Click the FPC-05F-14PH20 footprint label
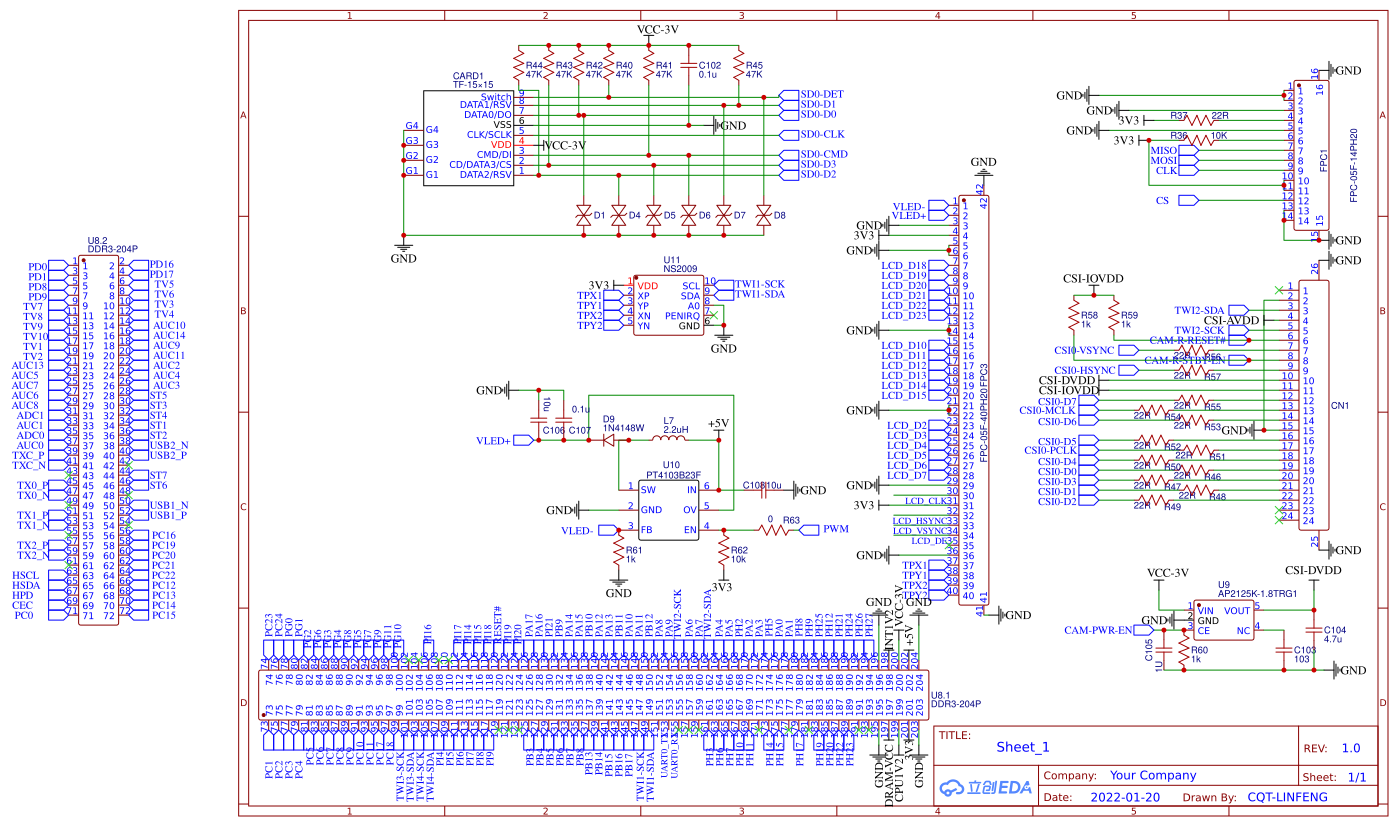This screenshot has width=1398, height=826. (x=1353, y=165)
